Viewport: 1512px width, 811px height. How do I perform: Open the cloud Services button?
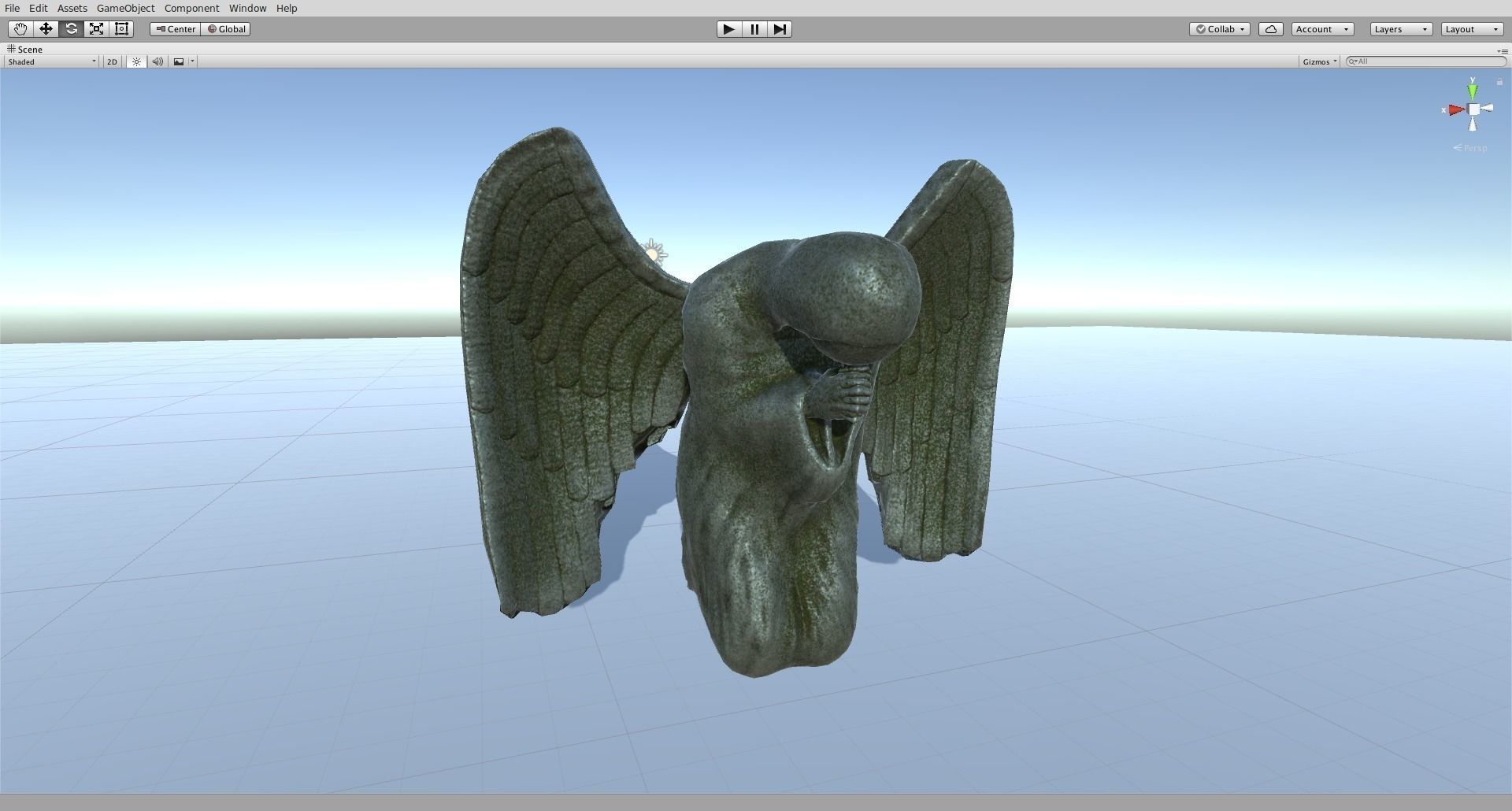coord(1271,29)
